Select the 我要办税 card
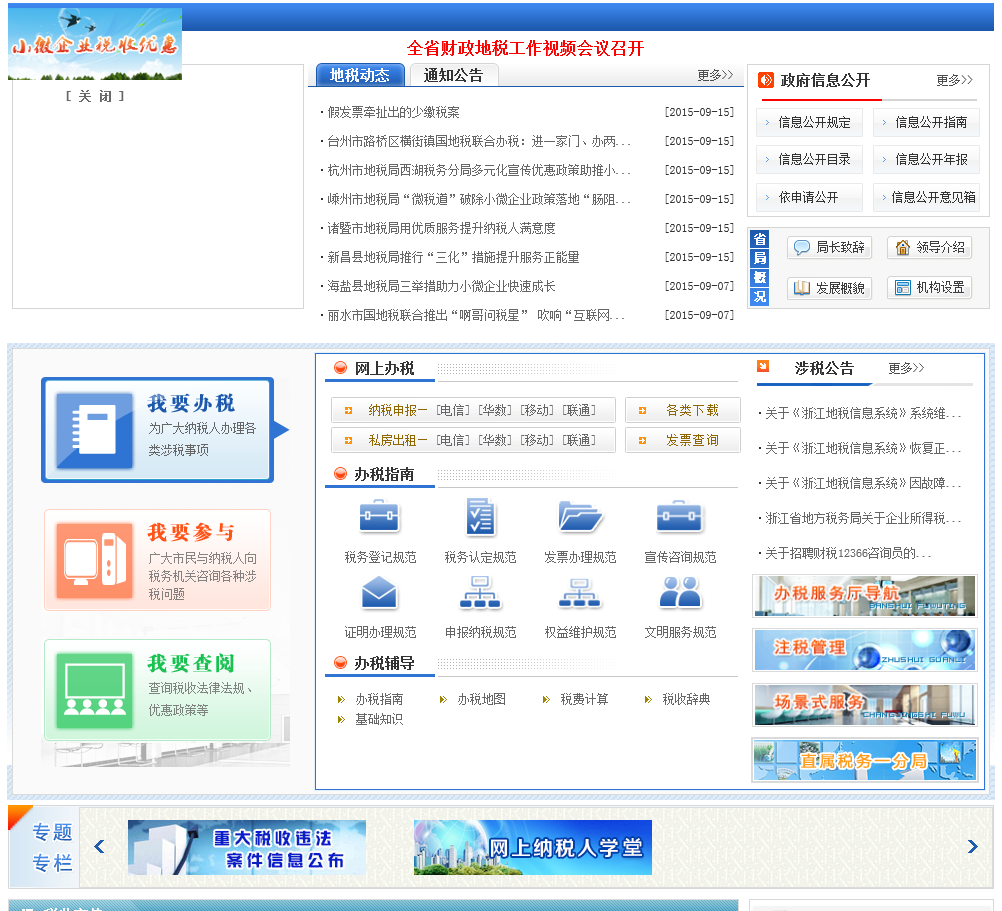 pos(157,430)
